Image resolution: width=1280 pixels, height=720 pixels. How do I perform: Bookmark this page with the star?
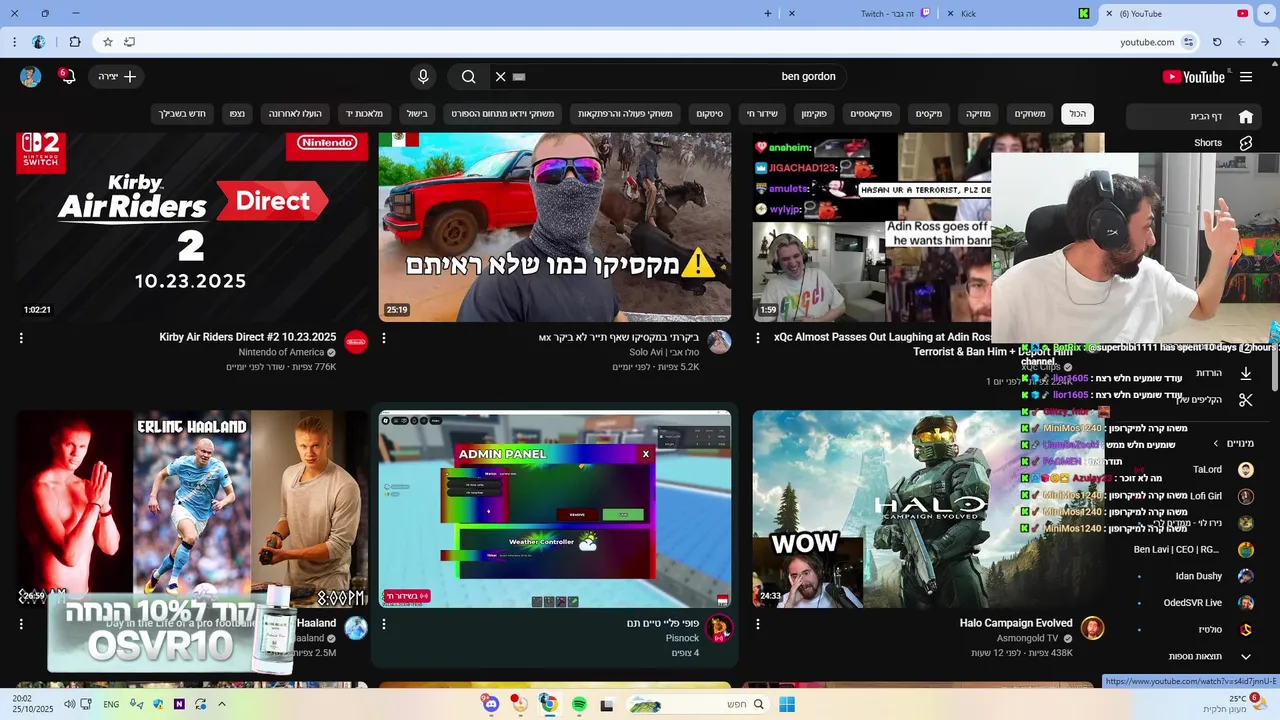tap(108, 42)
